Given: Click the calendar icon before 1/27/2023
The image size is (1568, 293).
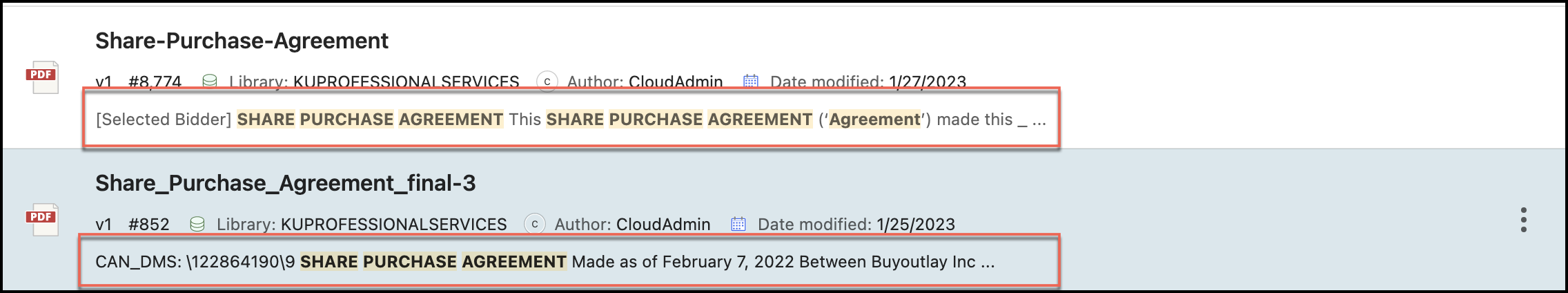Looking at the screenshot, I should coord(750,82).
